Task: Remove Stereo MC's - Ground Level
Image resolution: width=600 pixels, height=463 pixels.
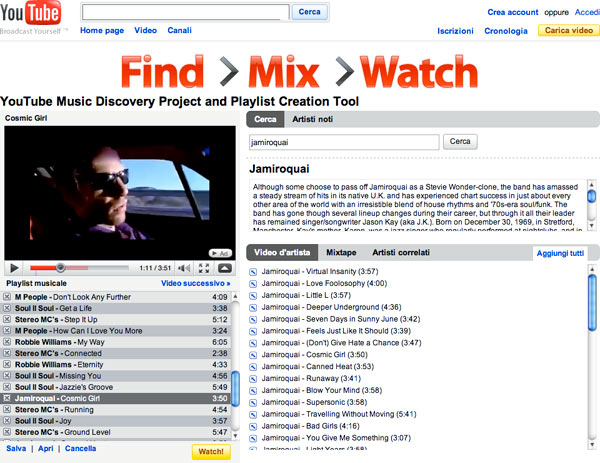Action: [x=7, y=432]
